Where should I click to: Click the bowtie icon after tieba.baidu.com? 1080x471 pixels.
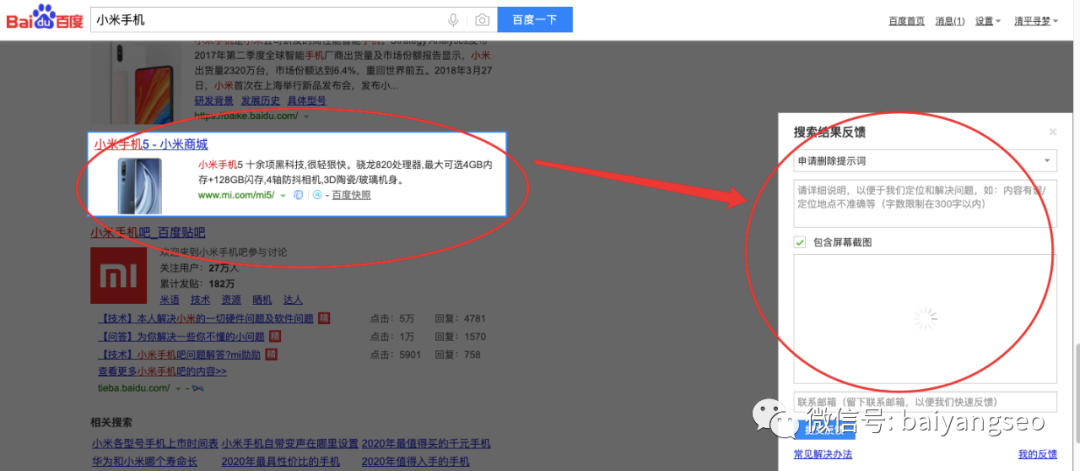[x=199, y=388]
